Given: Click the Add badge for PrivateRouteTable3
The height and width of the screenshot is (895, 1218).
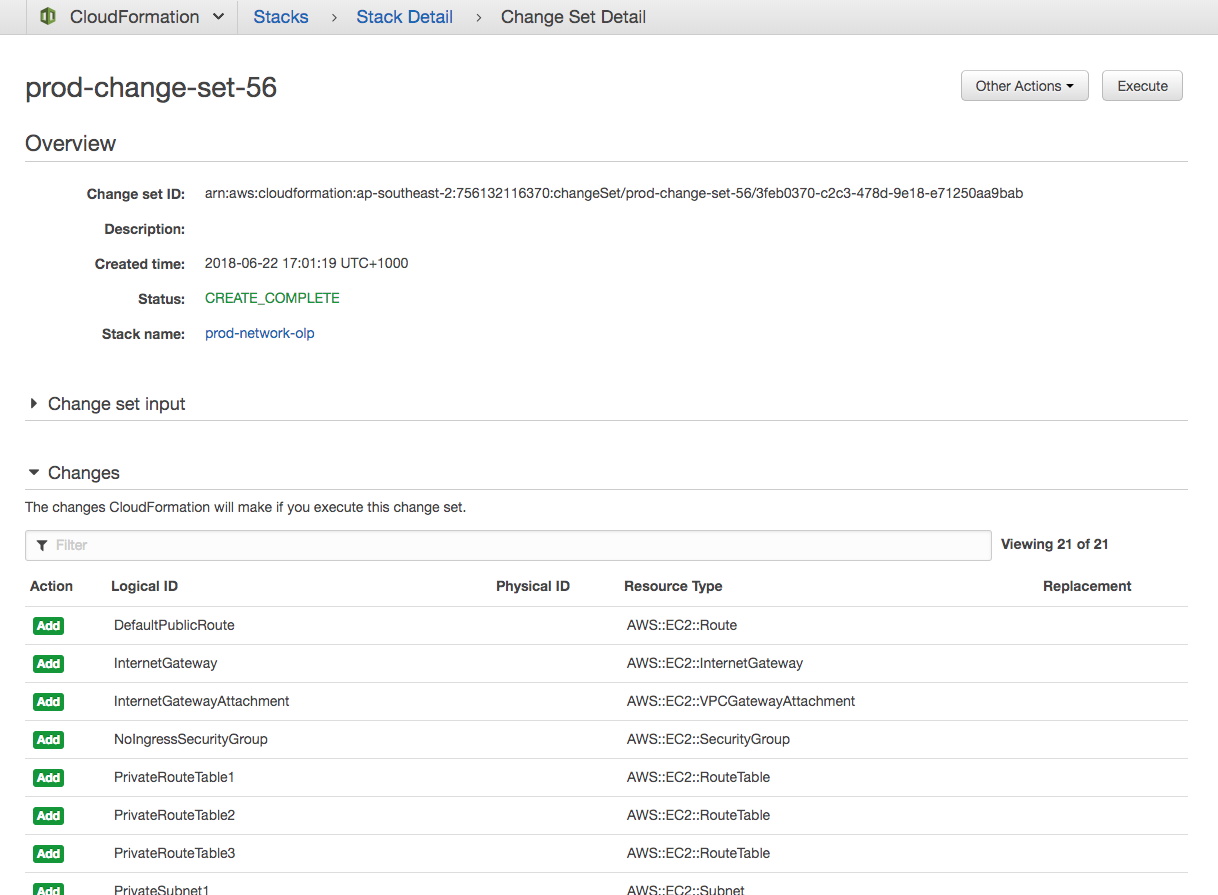Looking at the screenshot, I should click(48, 854).
